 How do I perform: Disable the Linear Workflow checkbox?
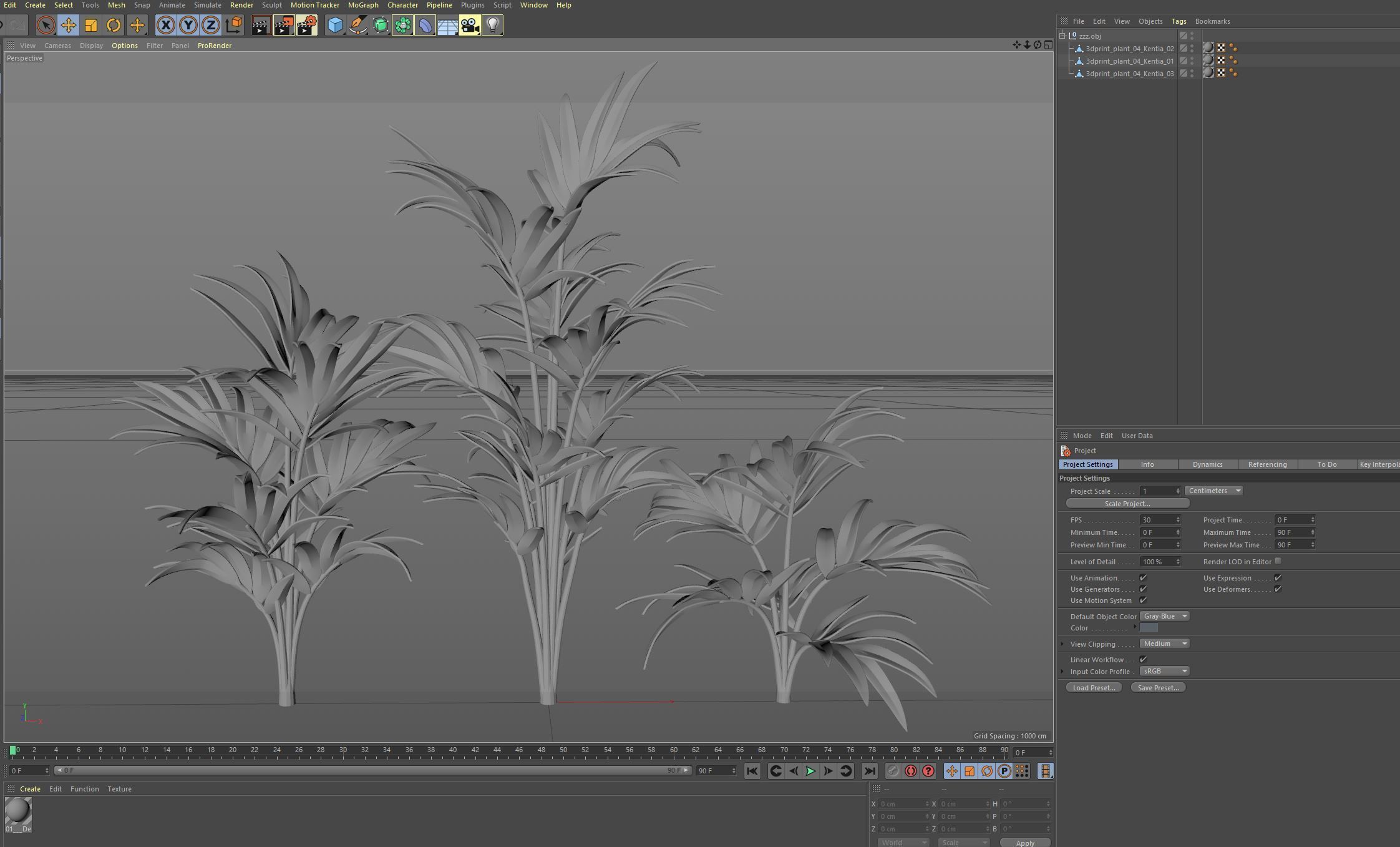(x=1143, y=660)
